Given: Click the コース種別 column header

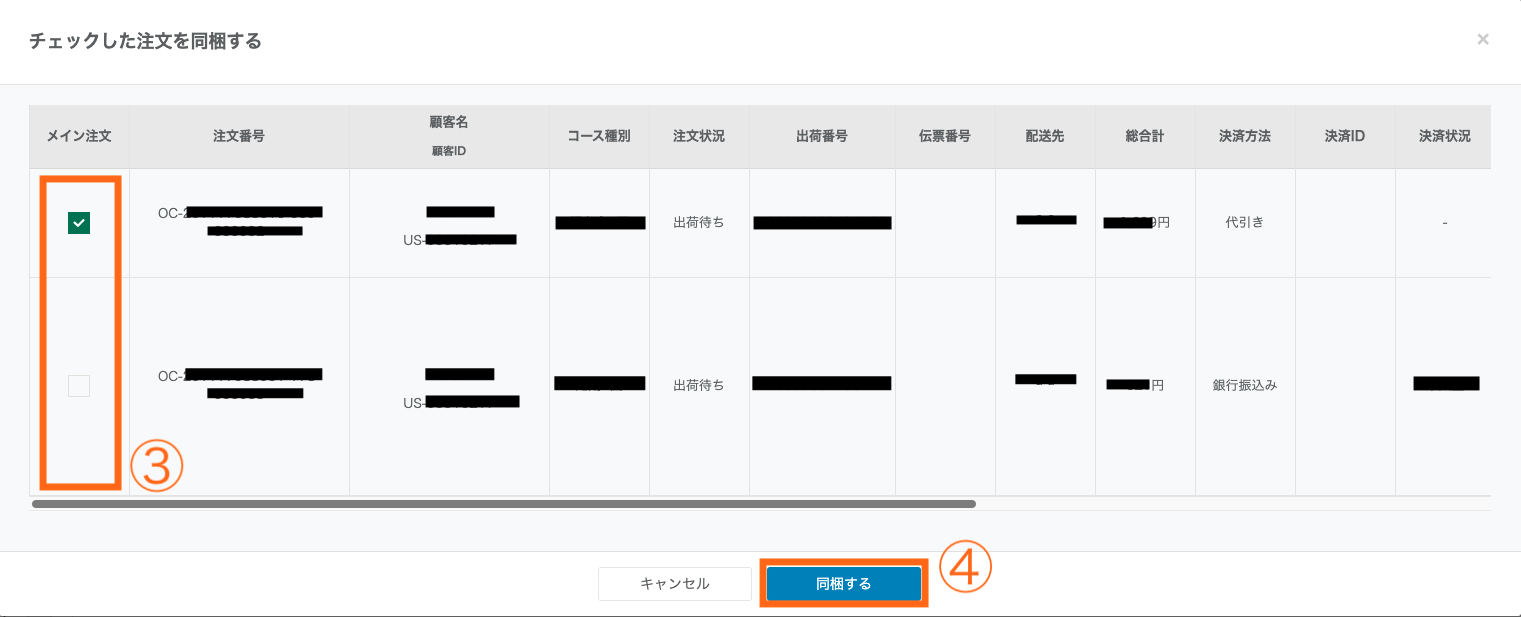Looking at the screenshot, I should coord(599,136).
